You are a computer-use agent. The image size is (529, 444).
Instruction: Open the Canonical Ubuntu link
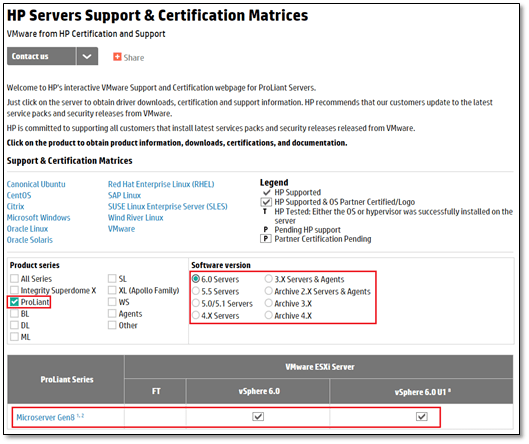coord(36,184)
